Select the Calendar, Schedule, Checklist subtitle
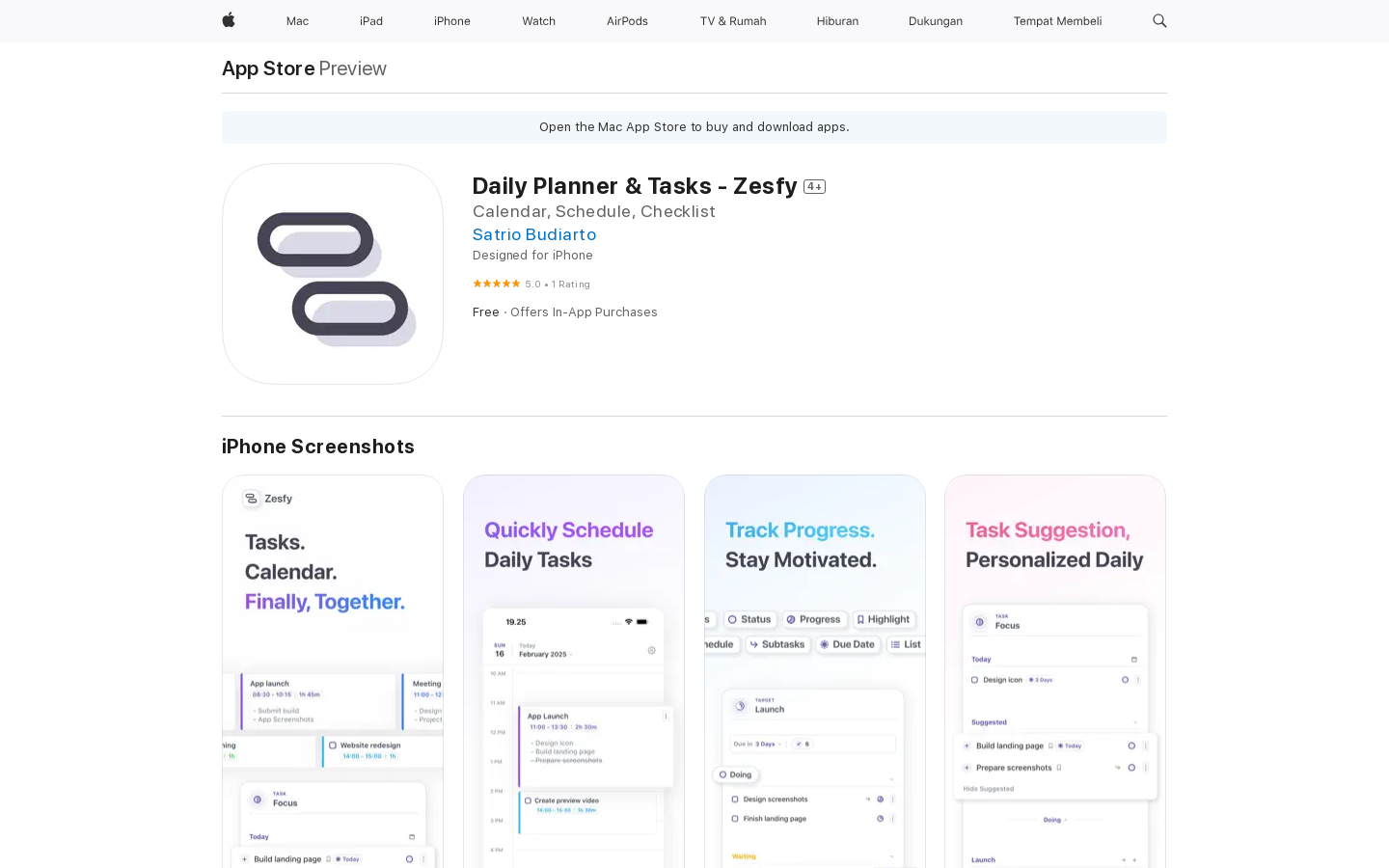The height and width of the screenshot is (868, 1389). click(594, 211)
